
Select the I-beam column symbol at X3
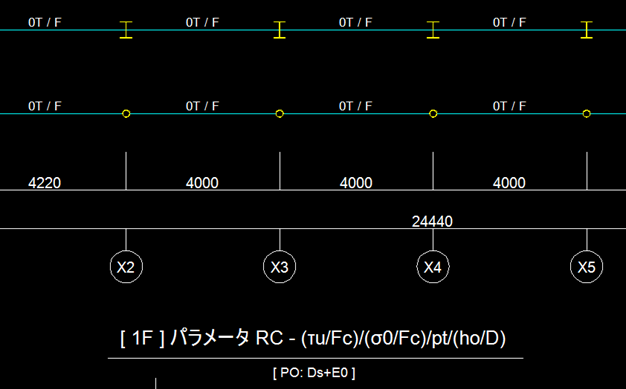coord(279,30)
